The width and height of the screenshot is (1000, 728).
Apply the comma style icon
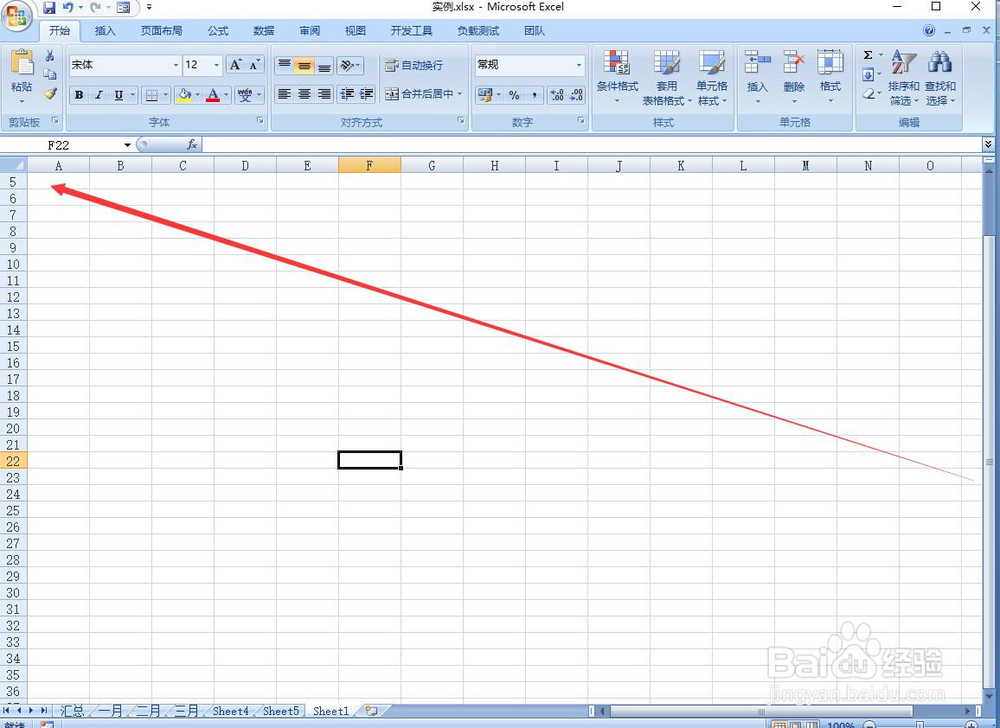click(534, 95)
